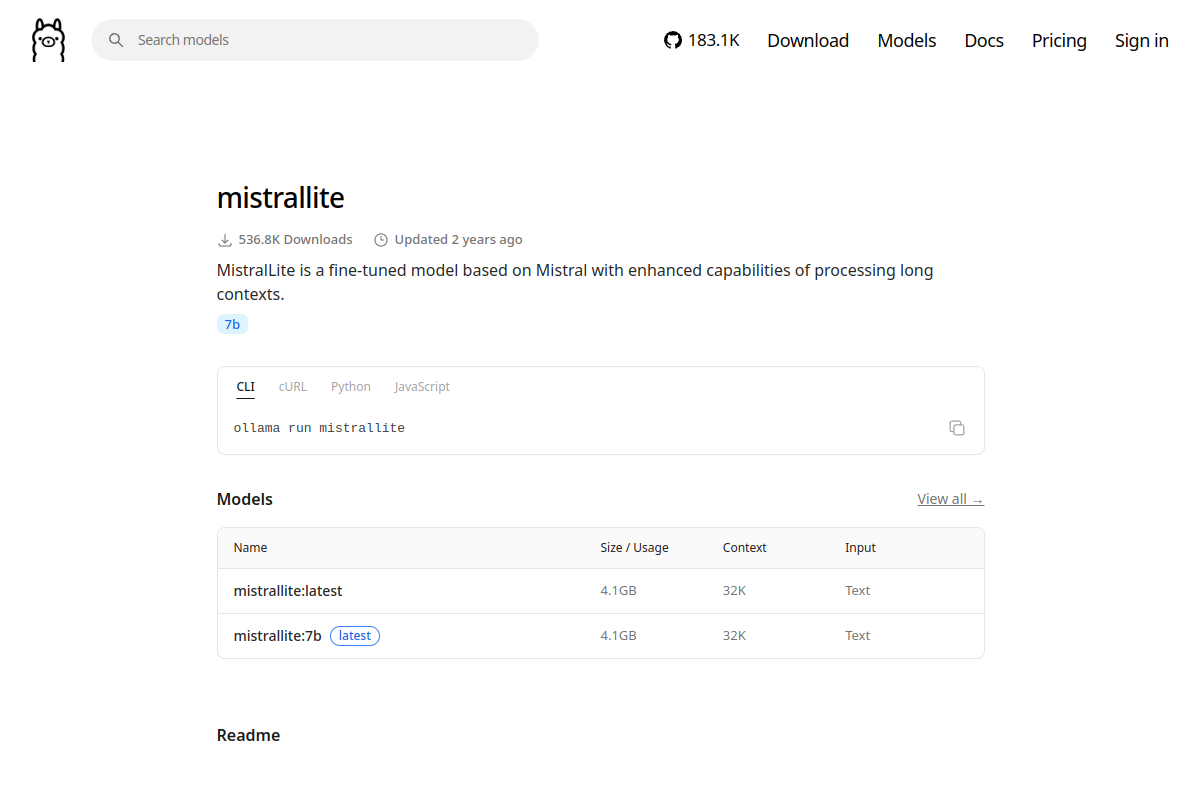1200x800 pixels.
Task: Select the 7b tag badge
Action: [x=232, y=324]
